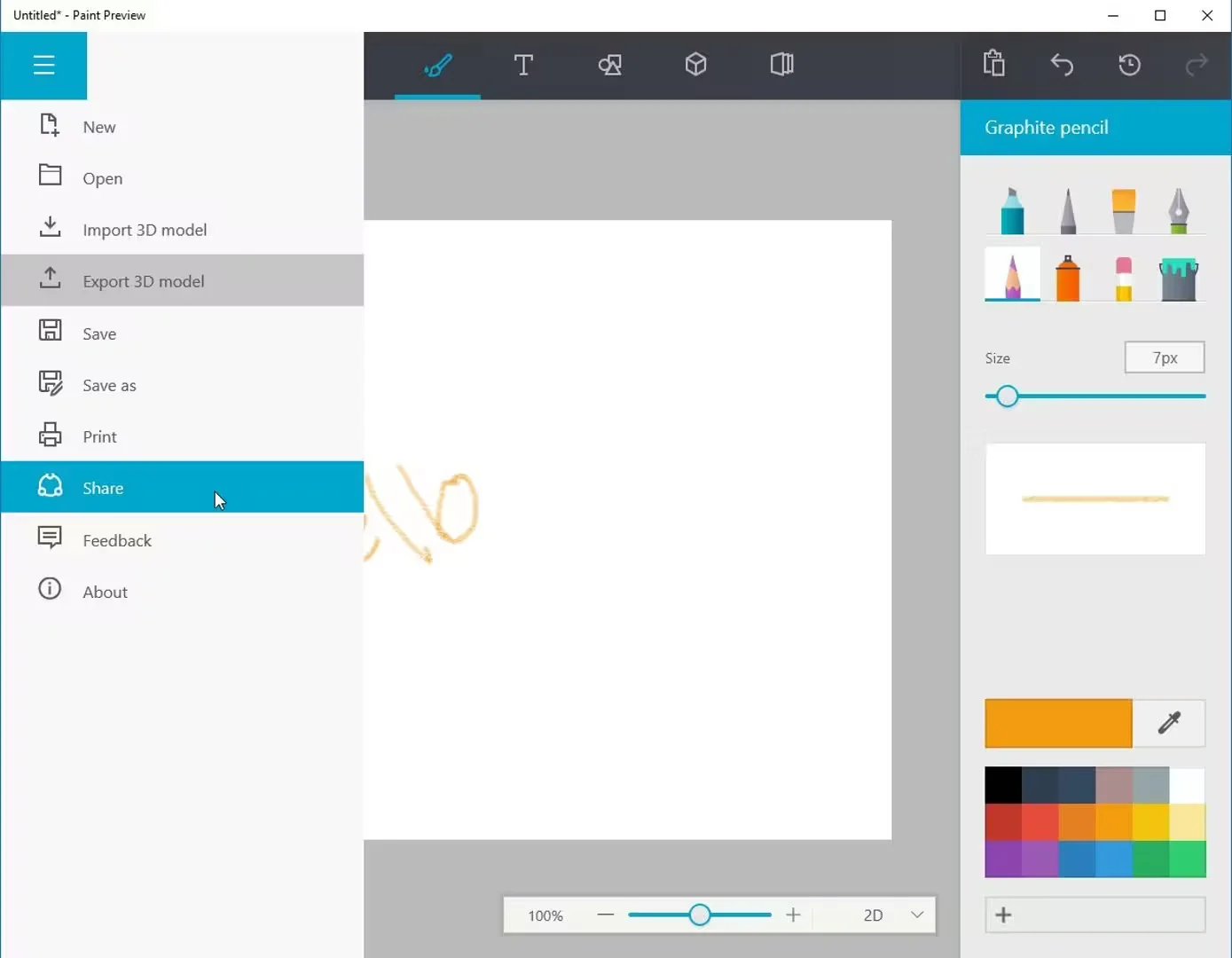The image size is (1232, 958).
Task: Switch to the Text tool tab
Action: point(523,65)
